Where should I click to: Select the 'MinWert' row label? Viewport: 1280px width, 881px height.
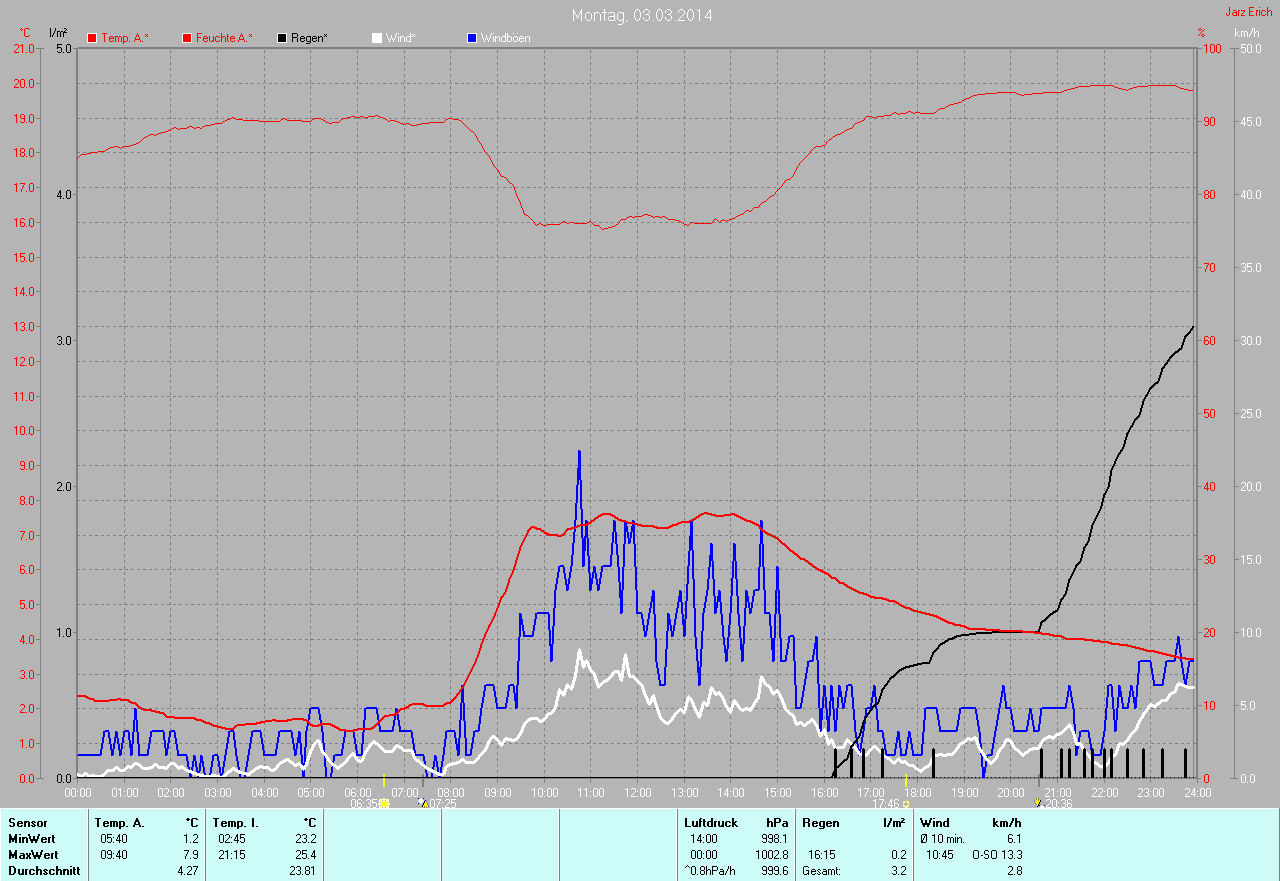(x=33, y=839)
